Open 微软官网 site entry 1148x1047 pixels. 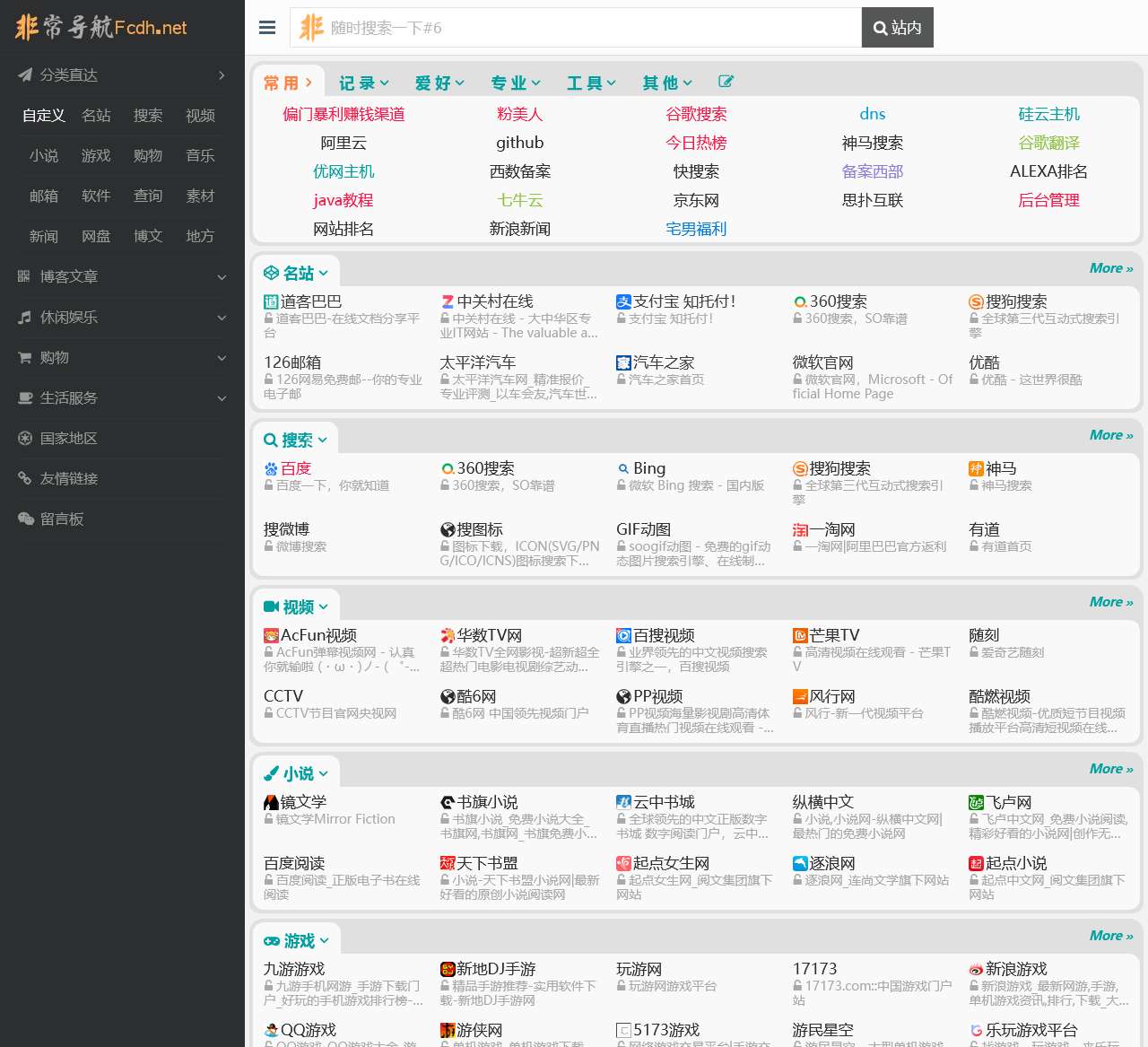click(x=822, y=362)
